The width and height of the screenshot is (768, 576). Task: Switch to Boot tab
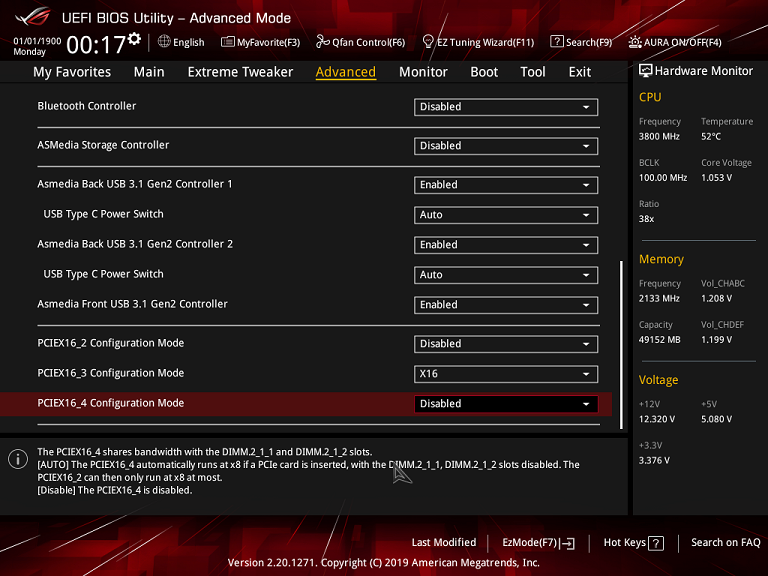[484, 72]
